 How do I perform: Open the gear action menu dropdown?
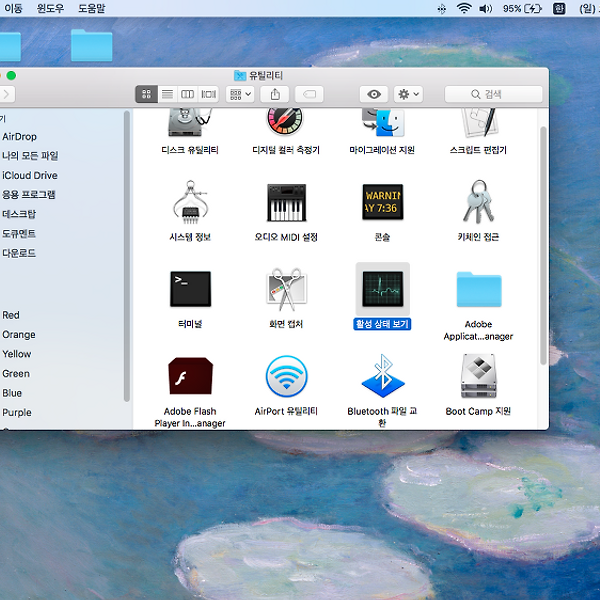pos(408,94)
